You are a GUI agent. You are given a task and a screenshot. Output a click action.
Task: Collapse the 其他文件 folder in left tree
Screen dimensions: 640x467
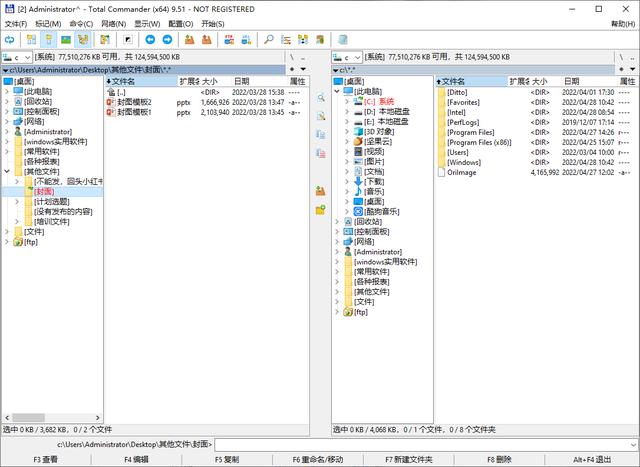click(7, 171)
